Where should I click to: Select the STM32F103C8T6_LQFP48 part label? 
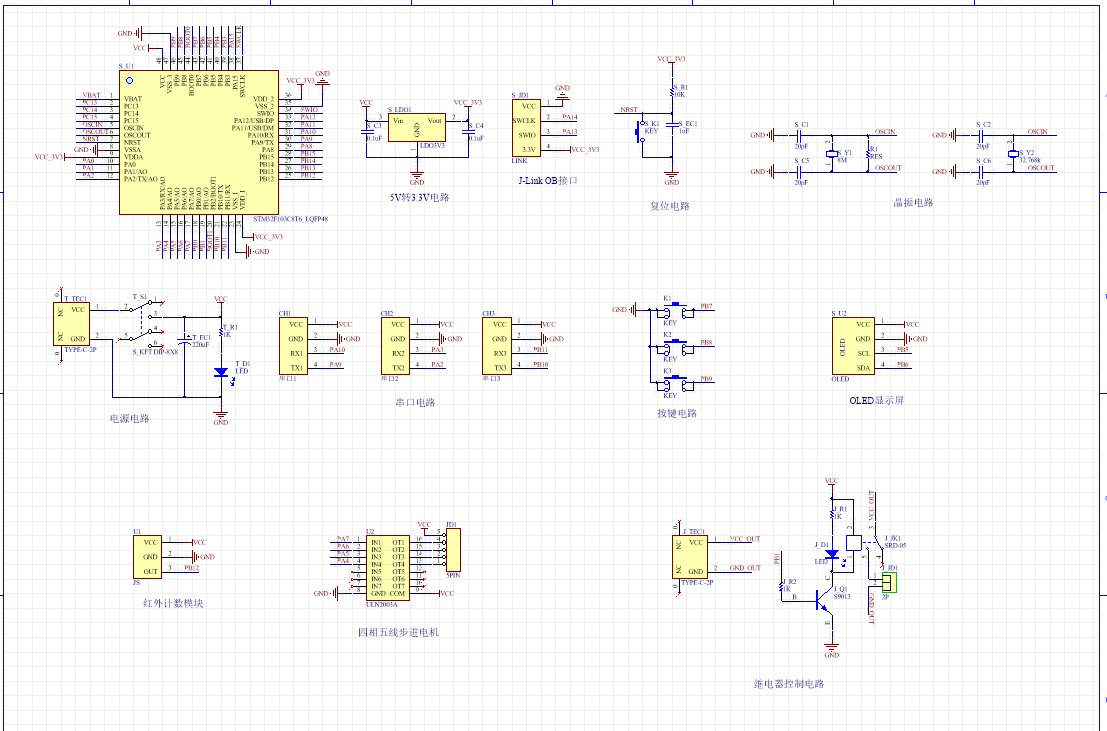(290, 219)
